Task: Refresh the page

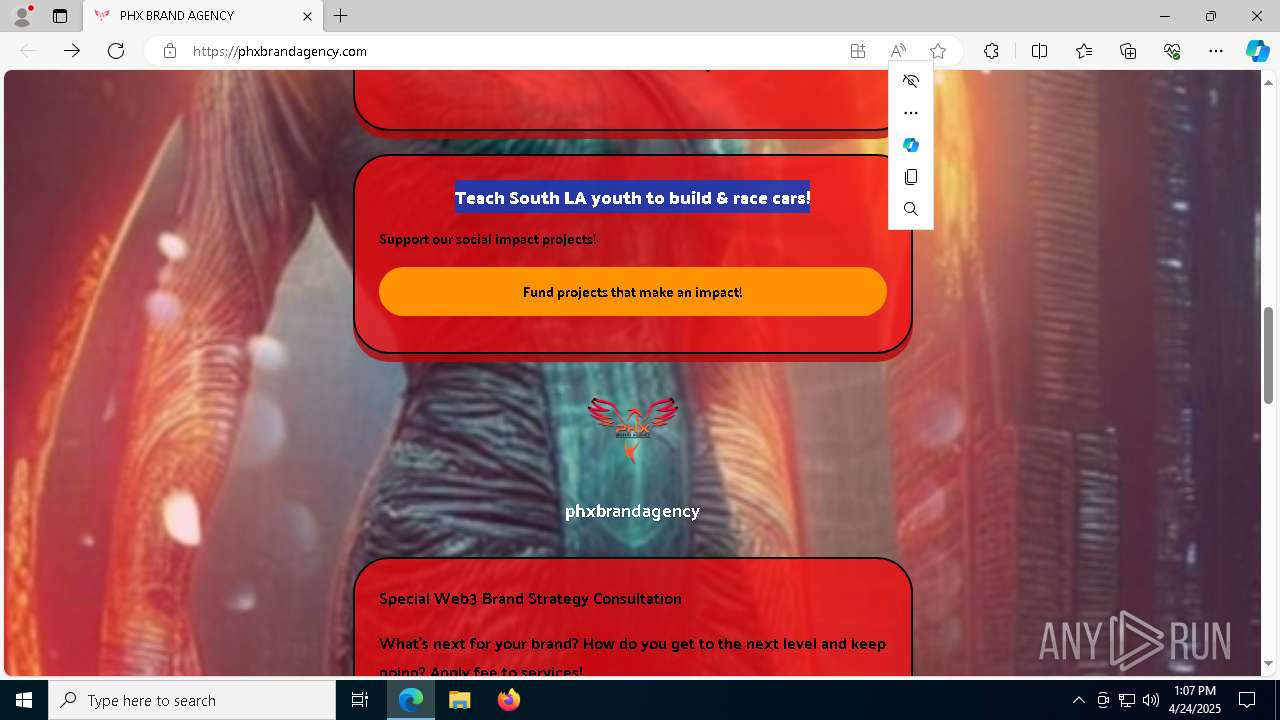Action: pos(116,51)
